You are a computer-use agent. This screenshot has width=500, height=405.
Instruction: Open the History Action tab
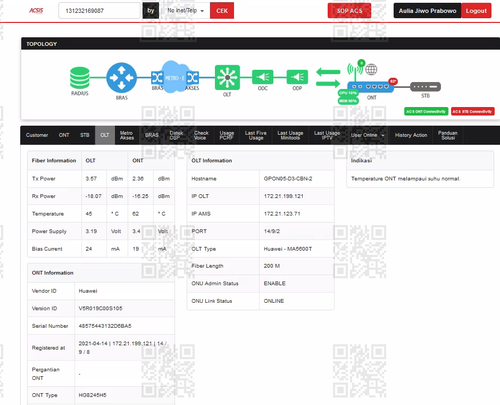[x=411, y=135]
